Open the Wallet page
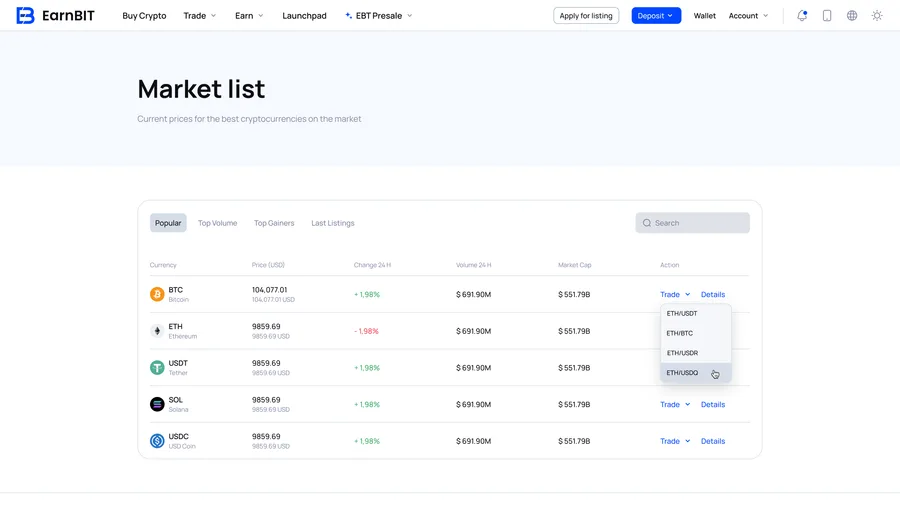 point(704,15)
